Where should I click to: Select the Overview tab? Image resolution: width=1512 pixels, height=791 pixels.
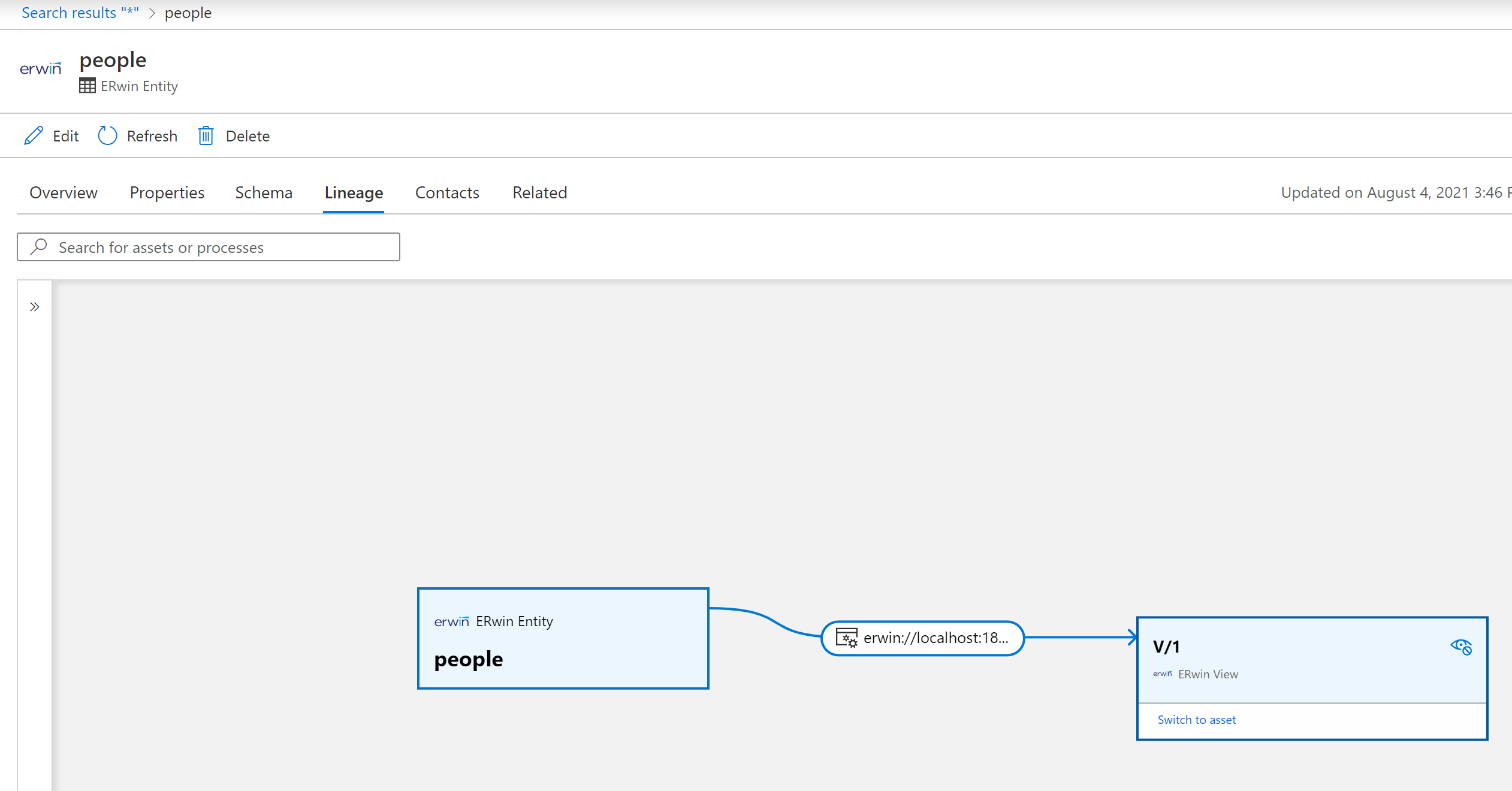click(63, 192)
